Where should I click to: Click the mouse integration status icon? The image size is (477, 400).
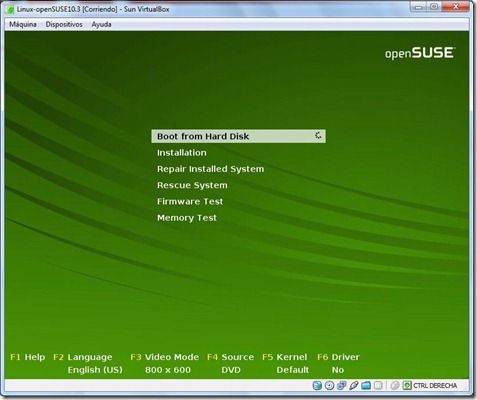tap(395, 386)
